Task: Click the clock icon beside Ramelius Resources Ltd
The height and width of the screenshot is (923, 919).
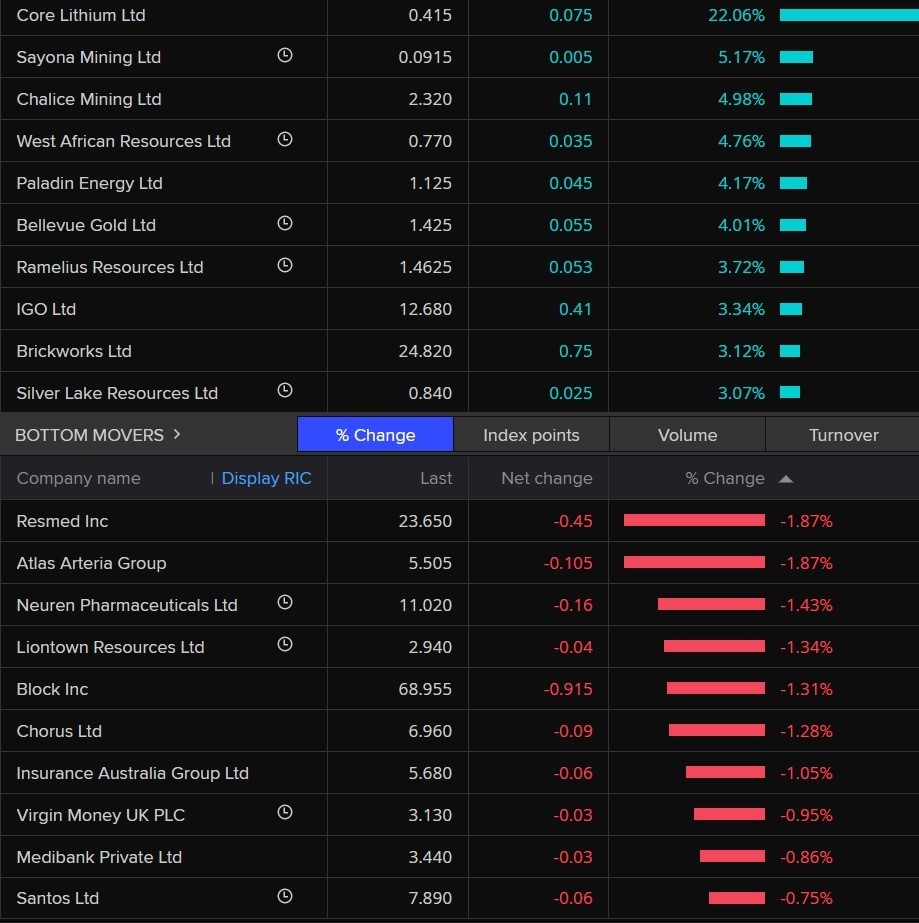Action: click(285, 265)
